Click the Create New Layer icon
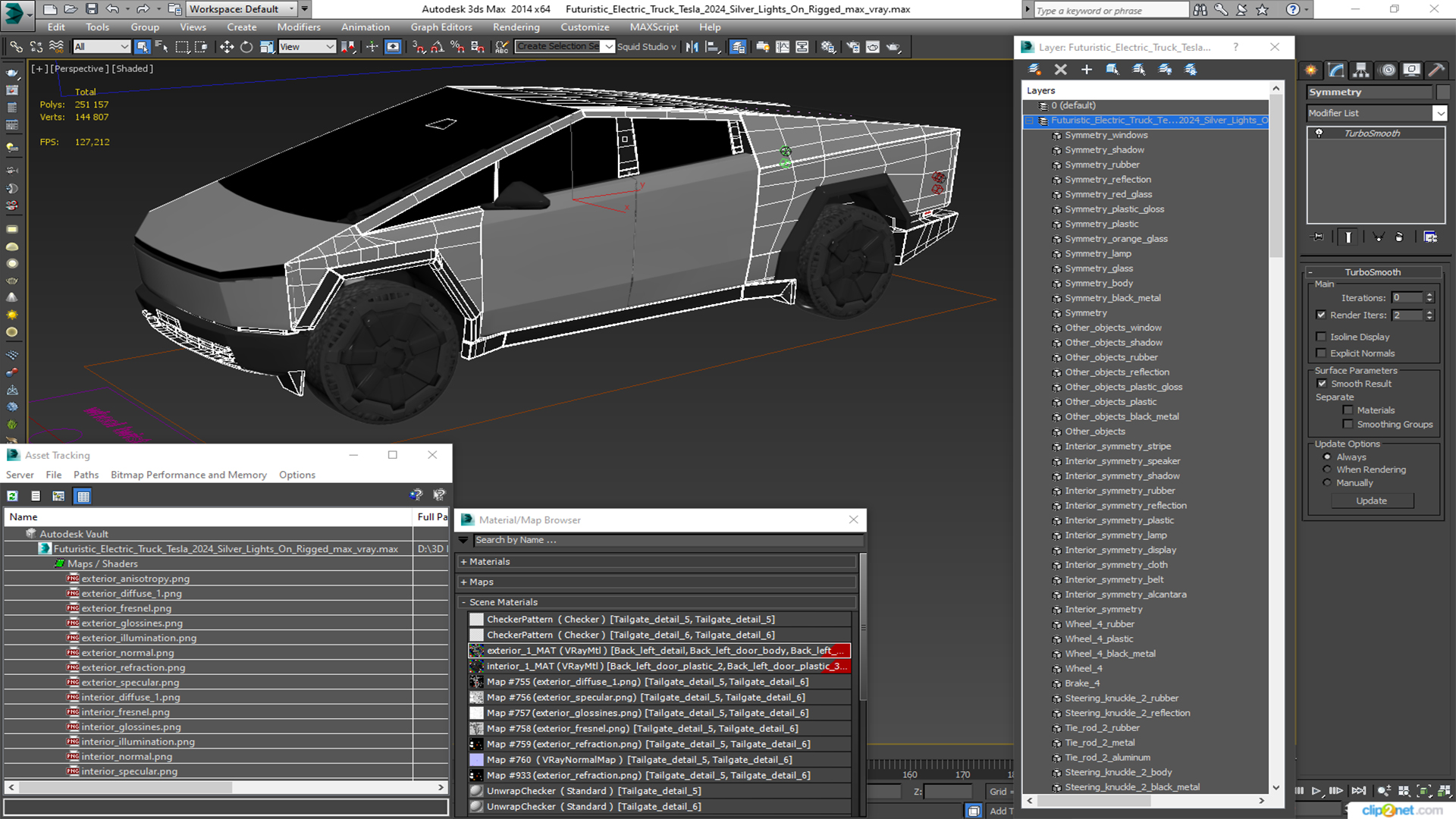Screen dimensions: 1456x819 click(x=1034, y=69)
